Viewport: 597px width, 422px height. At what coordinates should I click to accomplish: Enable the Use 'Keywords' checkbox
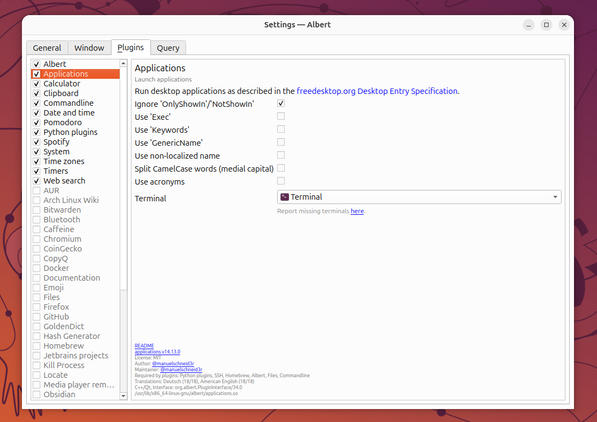pos(281,129)
